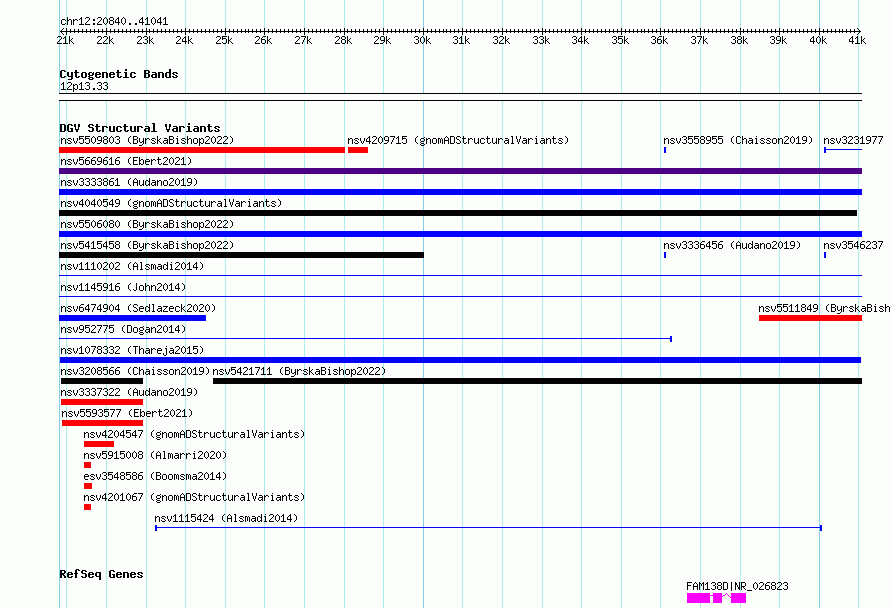The image size is (890, 608).
Task: Click the 21k ruler tick label
Action: [65, 40]
